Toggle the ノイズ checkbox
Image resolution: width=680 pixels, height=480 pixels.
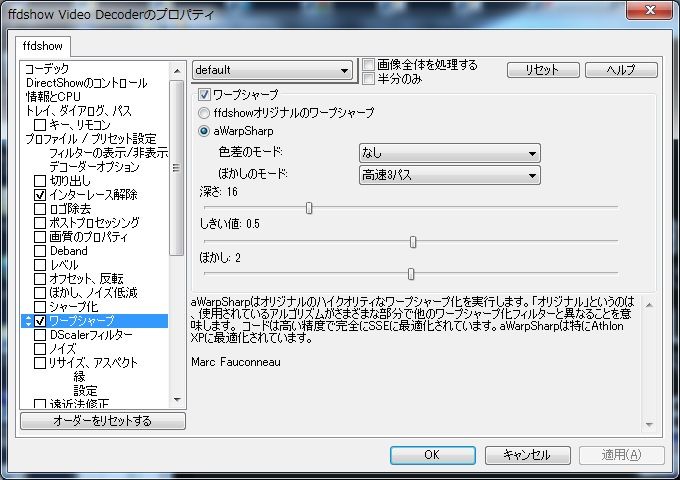tap(40, 349)
